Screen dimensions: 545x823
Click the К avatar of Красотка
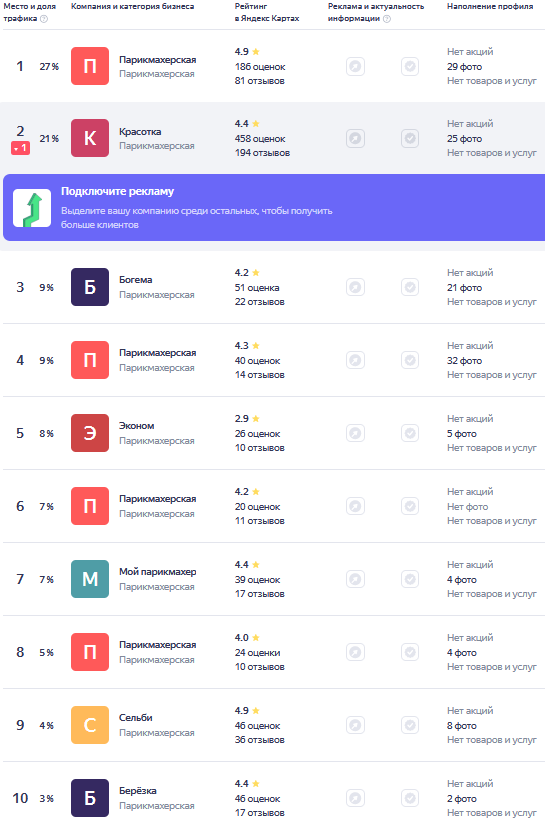90,138
